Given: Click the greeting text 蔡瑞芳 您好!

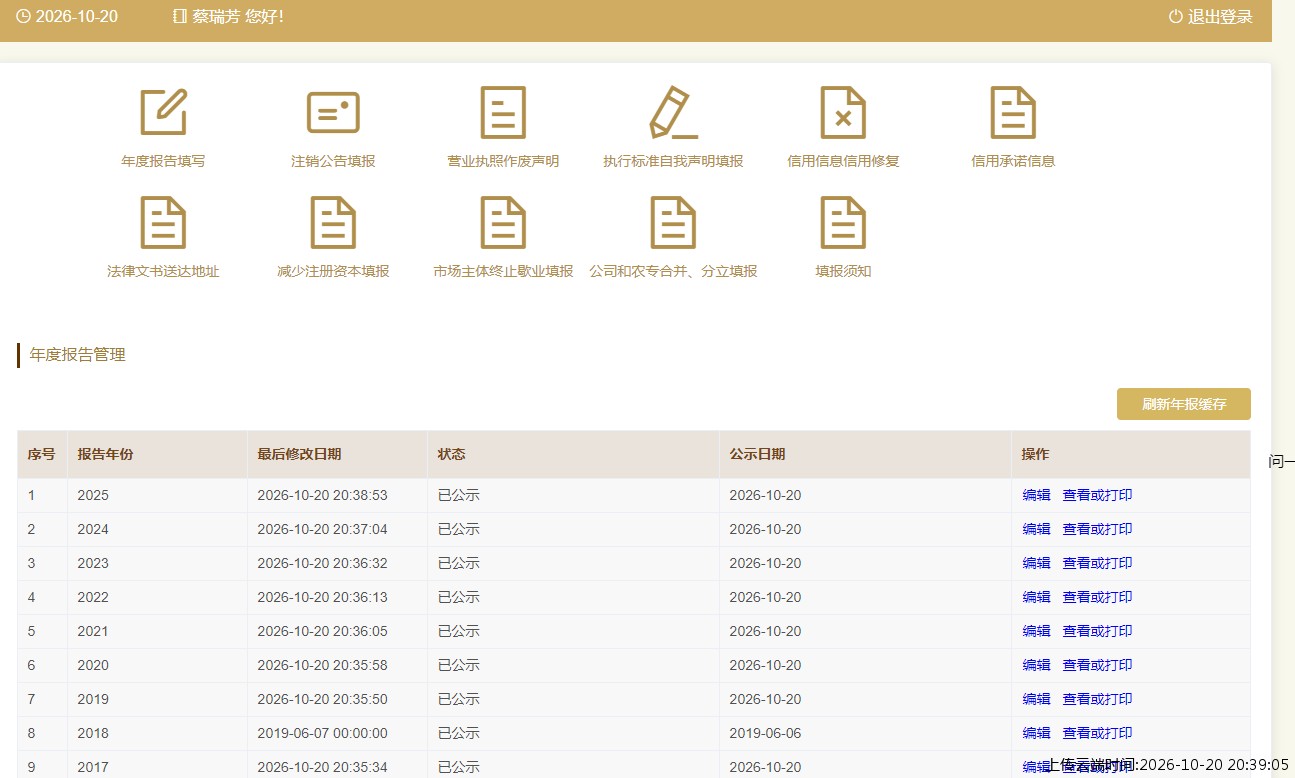Looking at the screenshot, I should click(238, 16).
